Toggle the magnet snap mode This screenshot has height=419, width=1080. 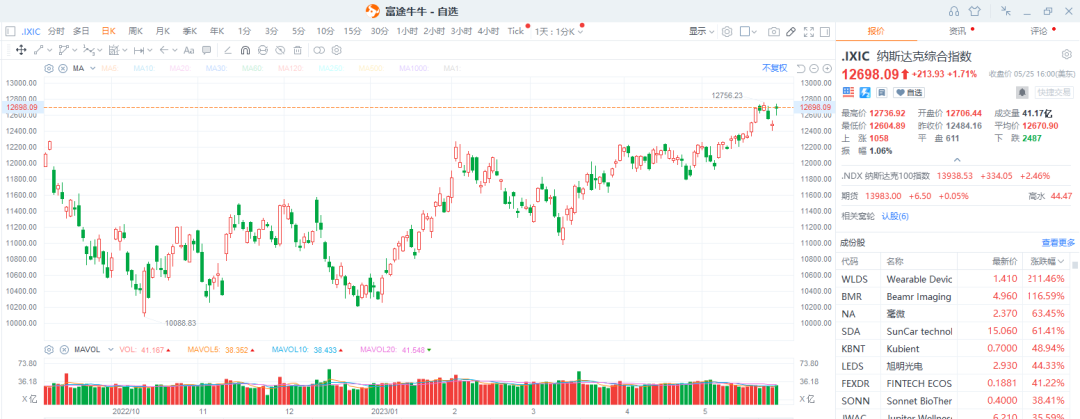[245, 50]
